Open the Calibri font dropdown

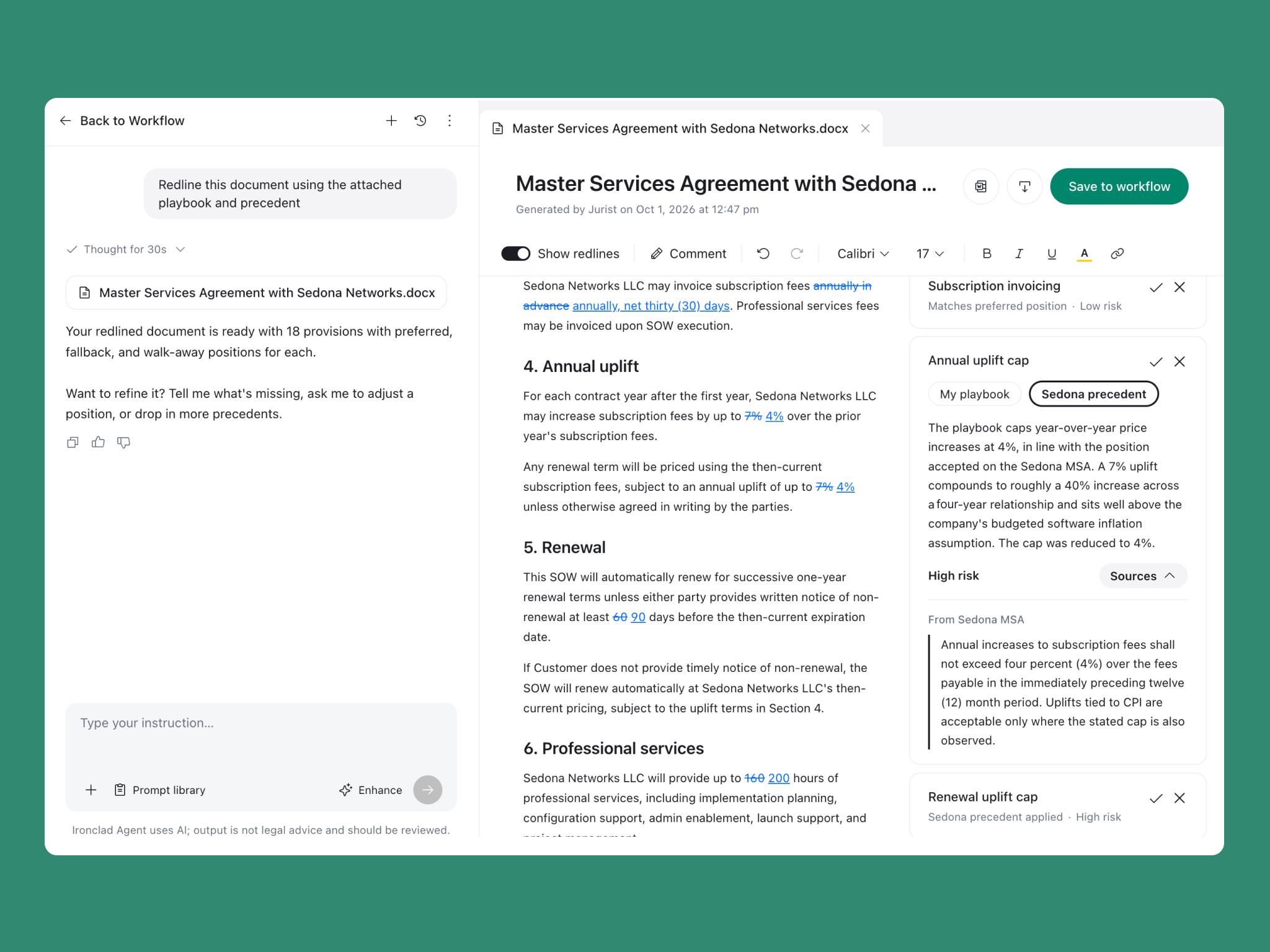coord(863,253)
